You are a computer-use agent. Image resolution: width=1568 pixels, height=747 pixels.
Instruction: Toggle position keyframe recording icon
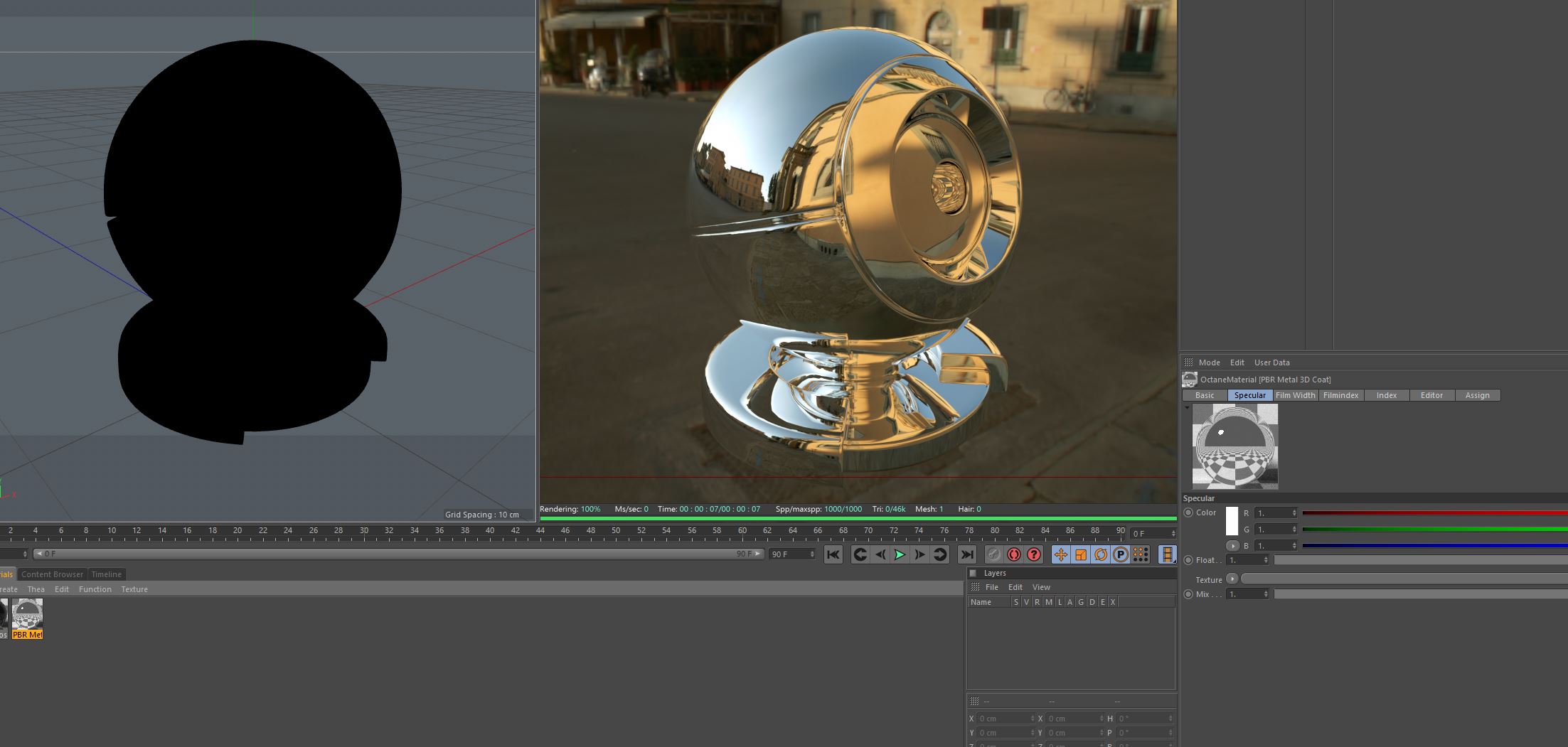pos(1060,554)
